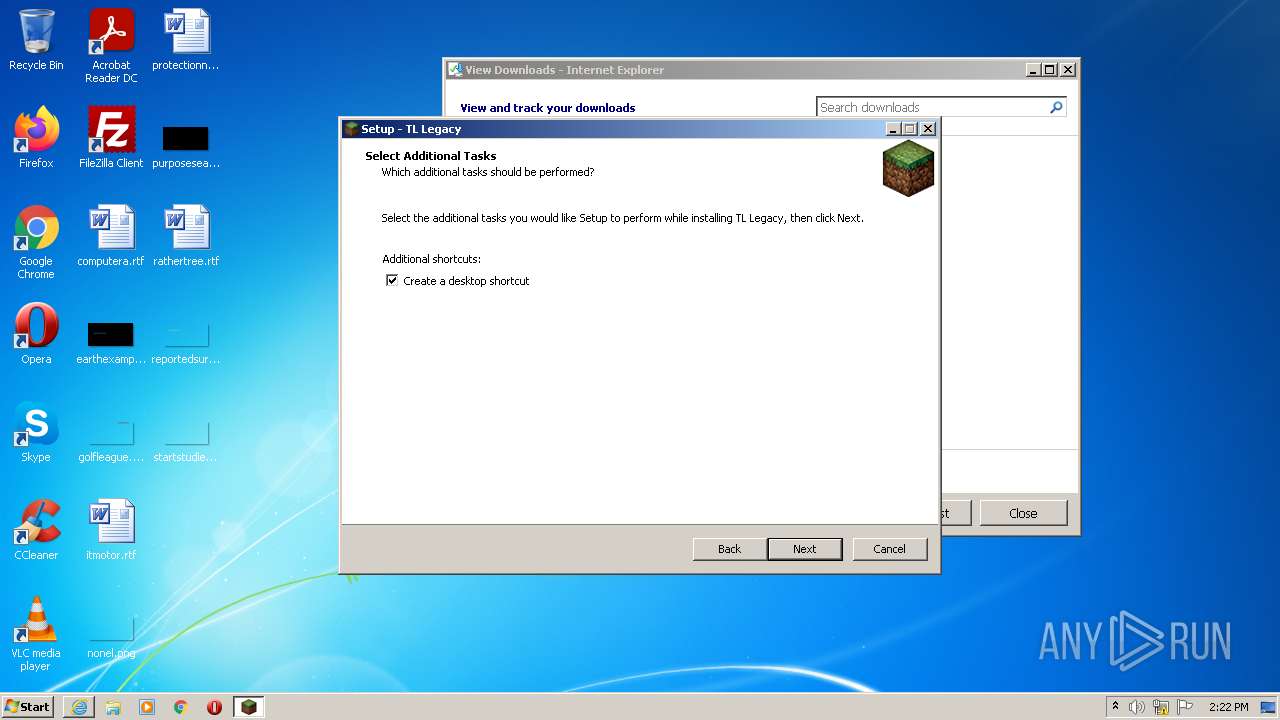Open Opera desktop shortcut
The image size is (1280, 720).
click(36, 334)
